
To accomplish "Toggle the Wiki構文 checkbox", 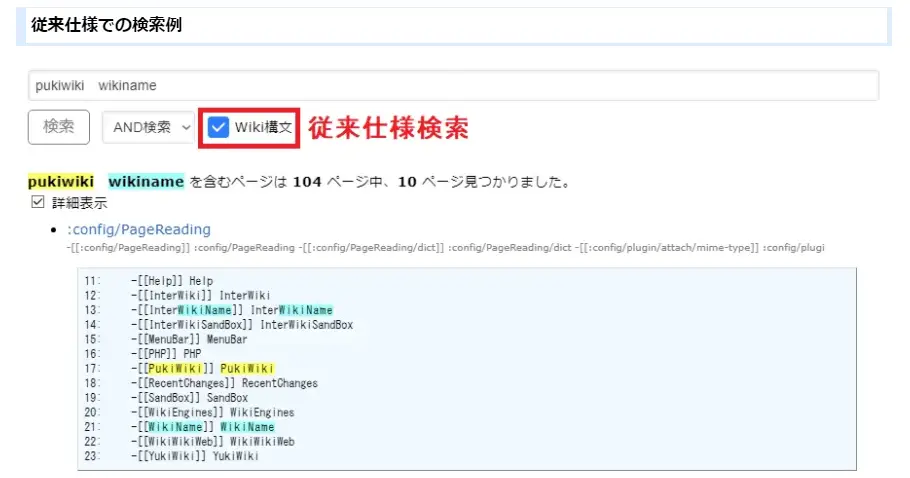I will (x=218, y=127).
